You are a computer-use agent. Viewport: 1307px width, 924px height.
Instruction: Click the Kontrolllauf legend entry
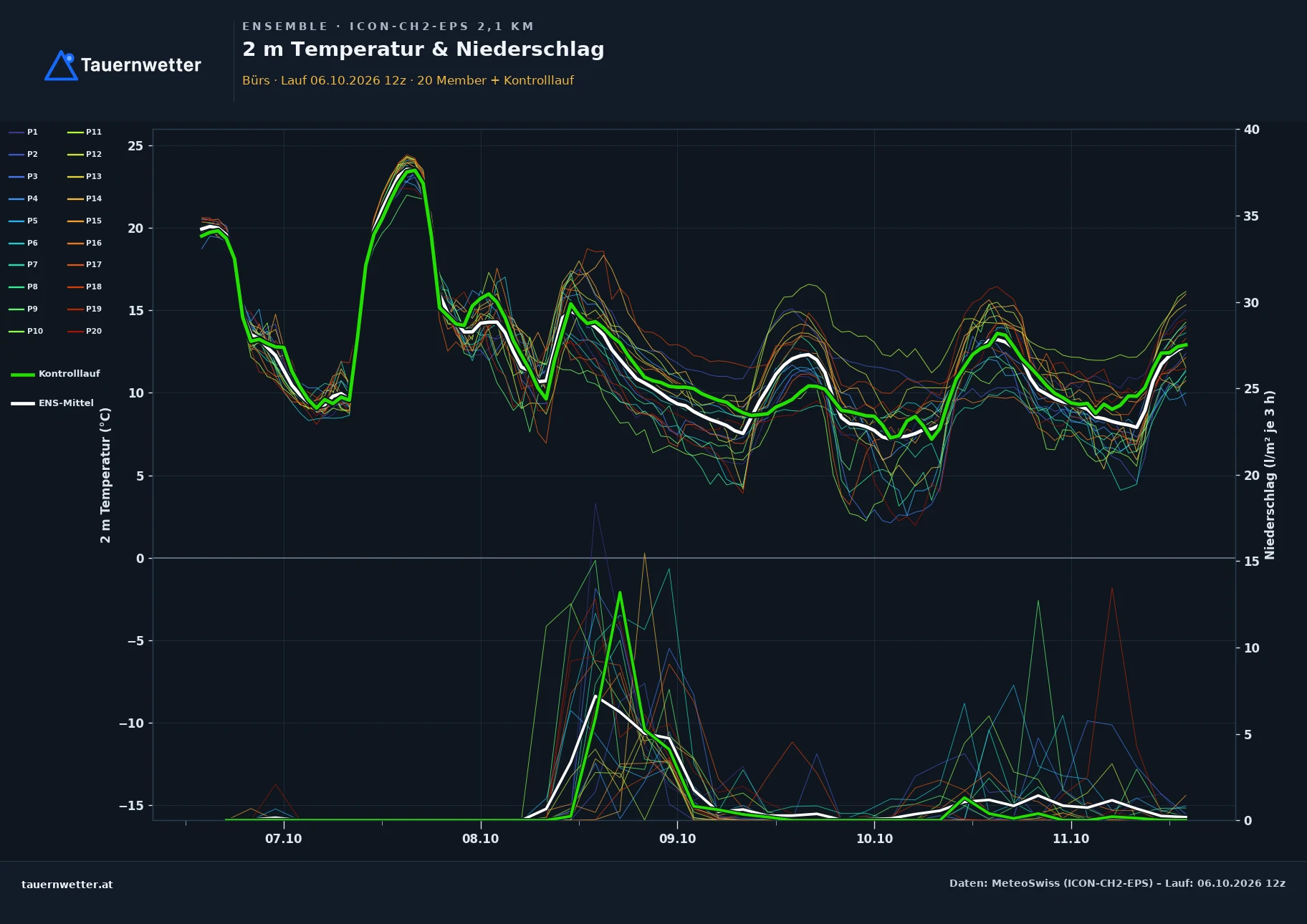56,374
